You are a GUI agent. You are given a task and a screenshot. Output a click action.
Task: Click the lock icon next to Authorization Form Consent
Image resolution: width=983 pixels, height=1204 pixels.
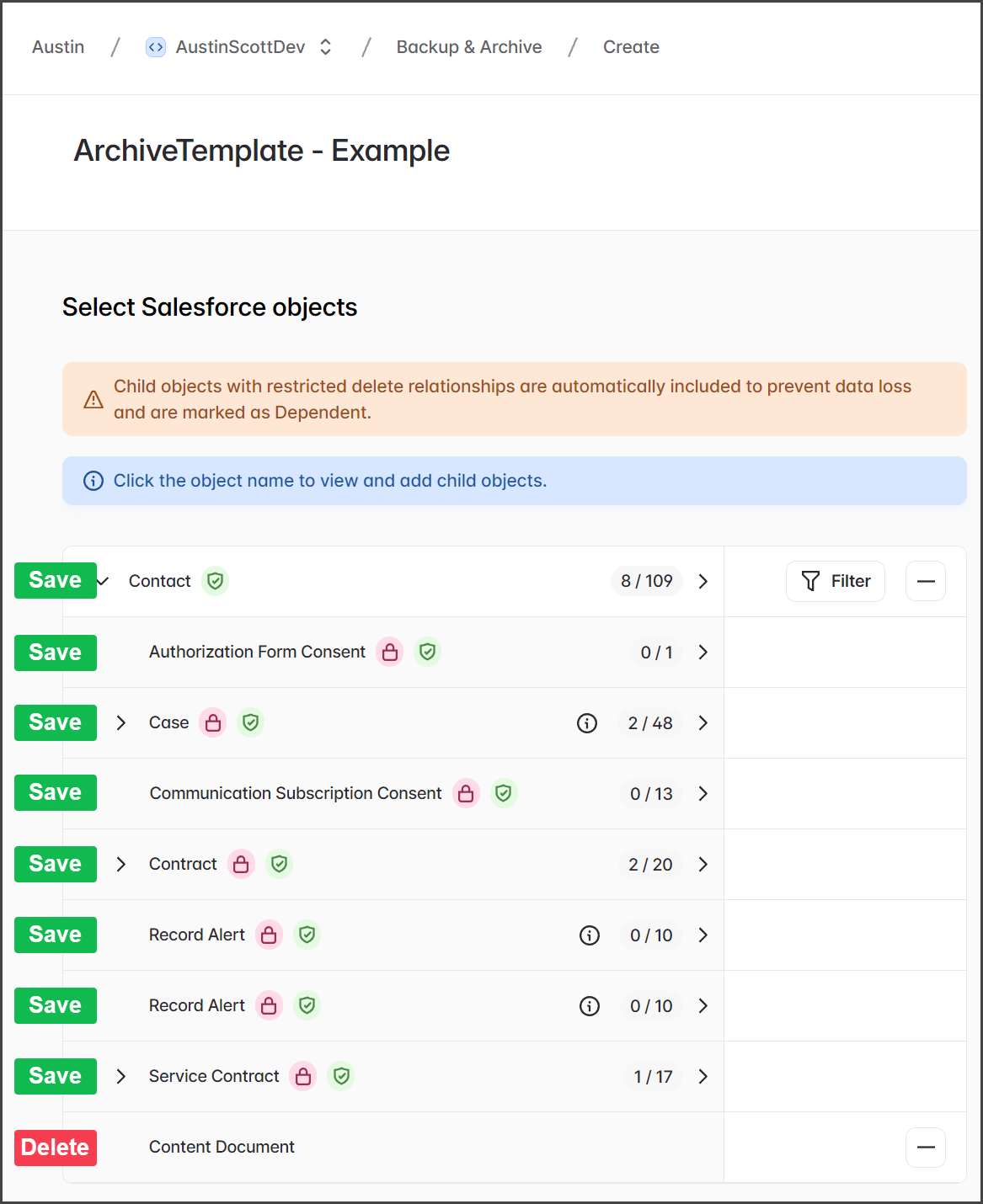(390, 652)
